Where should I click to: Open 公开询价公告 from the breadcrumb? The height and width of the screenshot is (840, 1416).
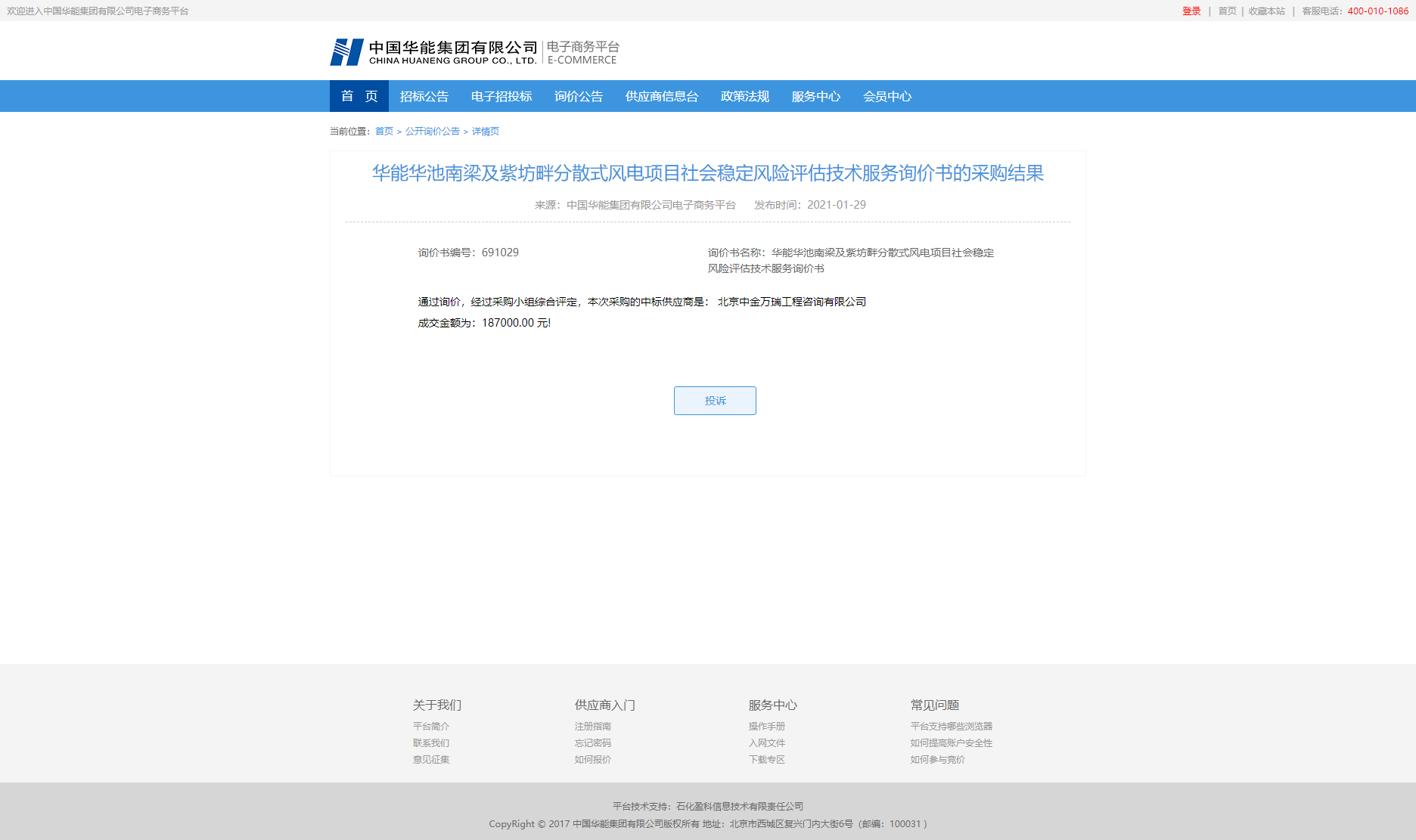tap(431, 131)
